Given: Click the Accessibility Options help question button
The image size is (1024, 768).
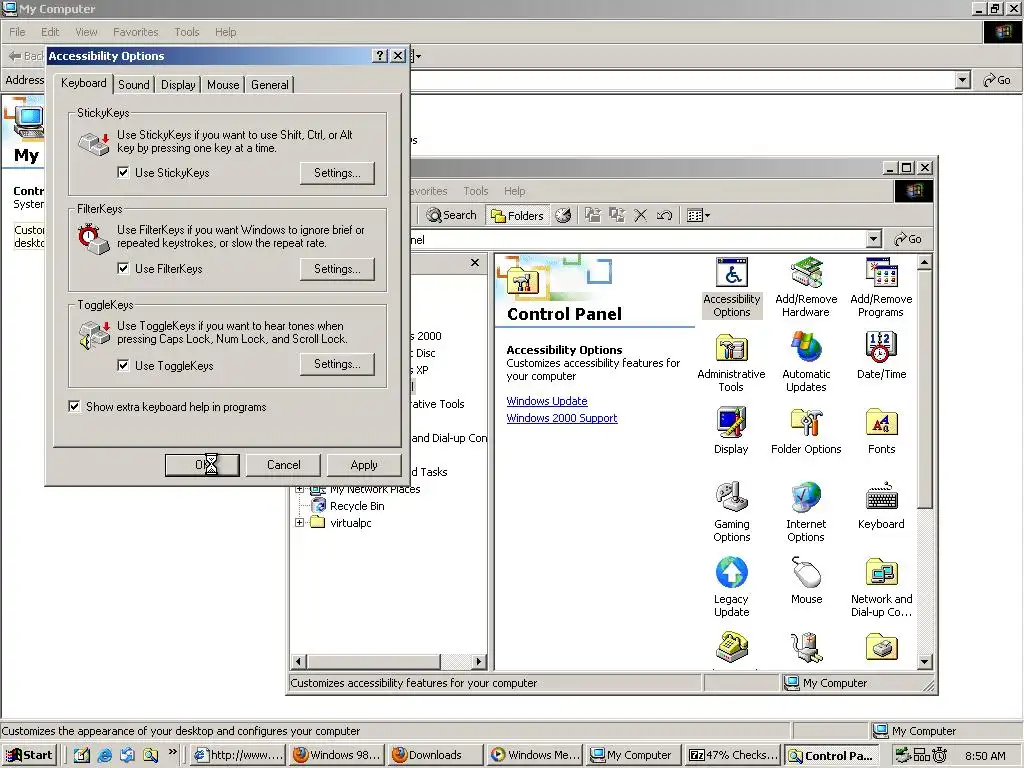Looking at the screenshot, I should pos(380,56).
